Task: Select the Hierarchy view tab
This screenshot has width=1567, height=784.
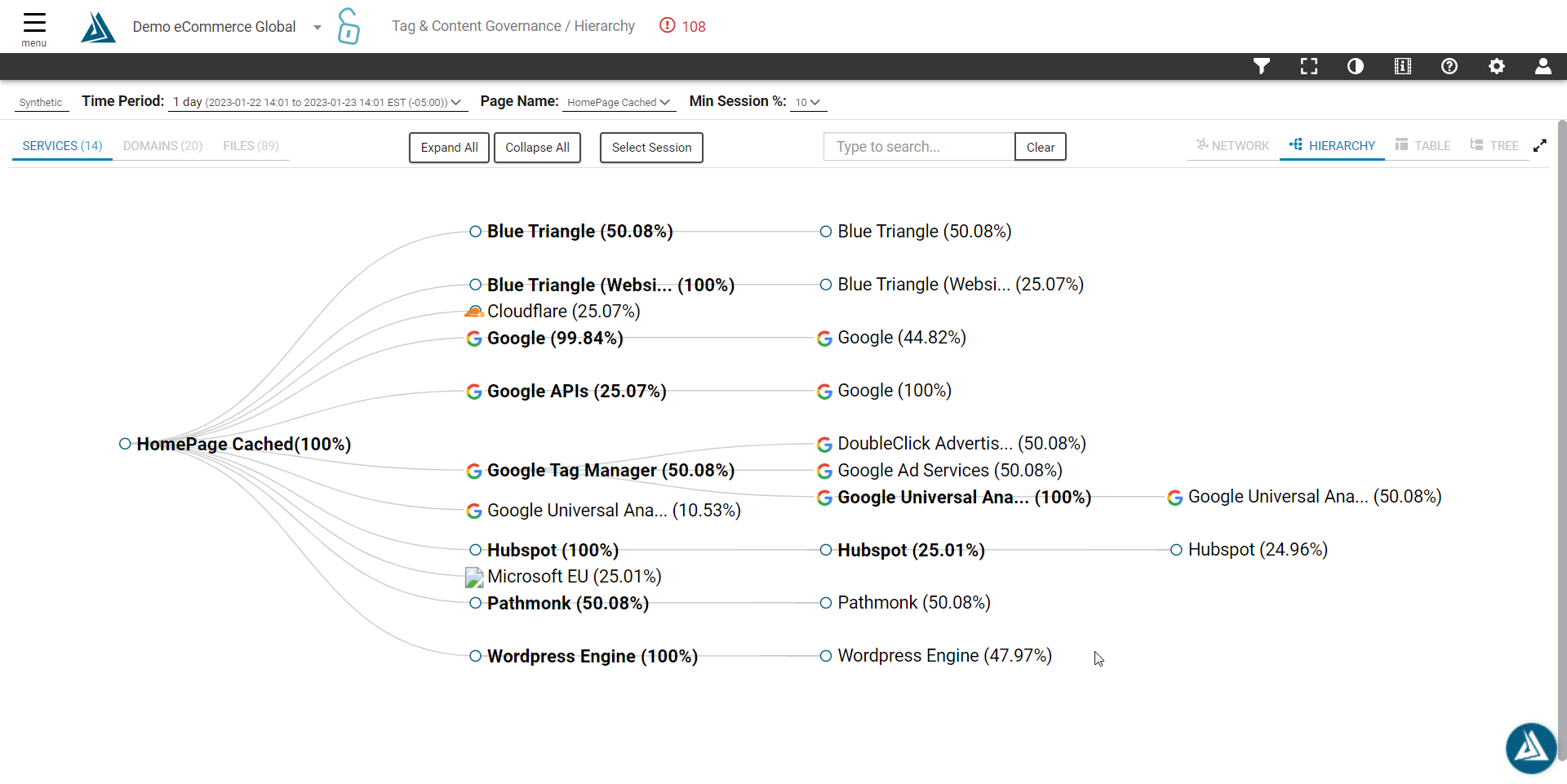Action: [1332, 145]
